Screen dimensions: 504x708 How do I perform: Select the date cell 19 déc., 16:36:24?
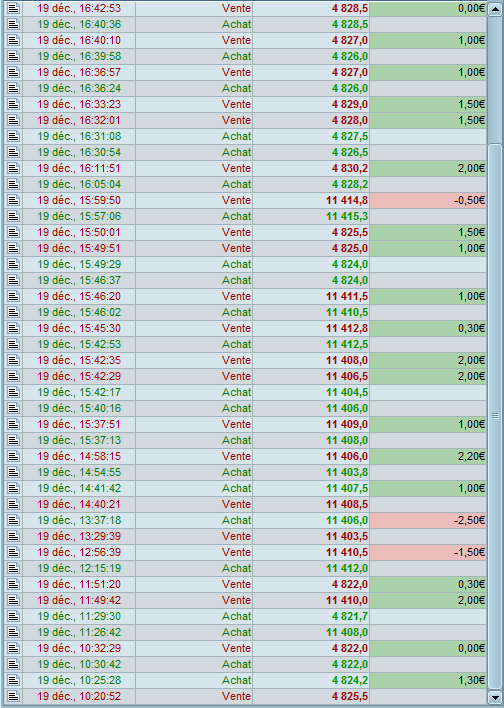(x=79, y=88)
